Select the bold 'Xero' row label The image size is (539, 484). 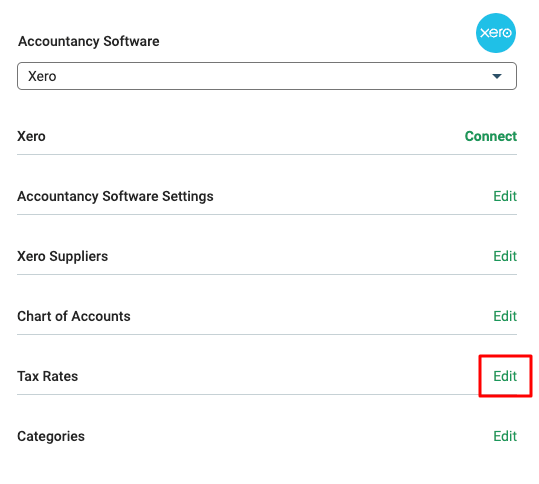point(31,136)
